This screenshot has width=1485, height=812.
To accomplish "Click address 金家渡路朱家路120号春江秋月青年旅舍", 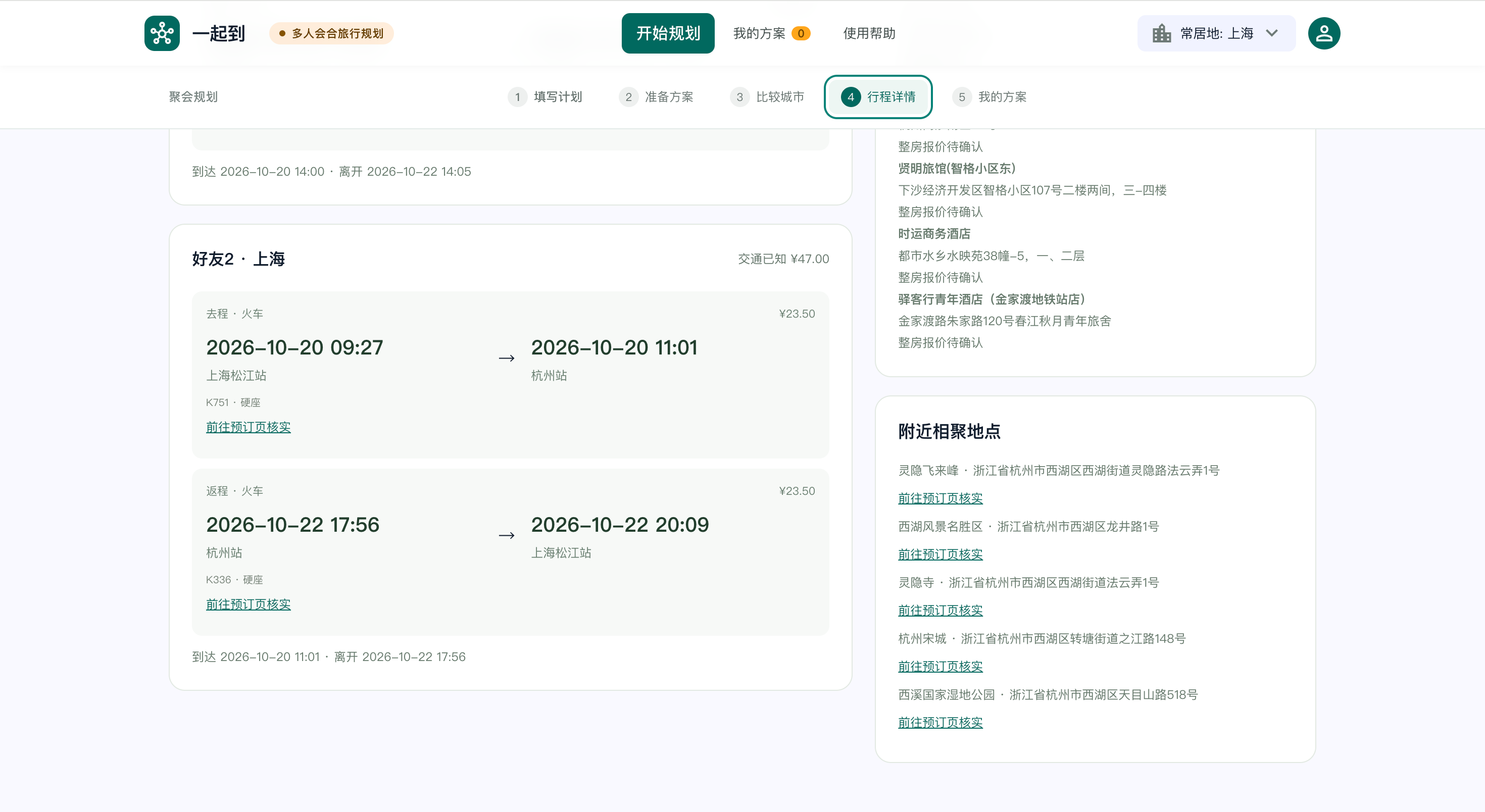I will 1004,321.
